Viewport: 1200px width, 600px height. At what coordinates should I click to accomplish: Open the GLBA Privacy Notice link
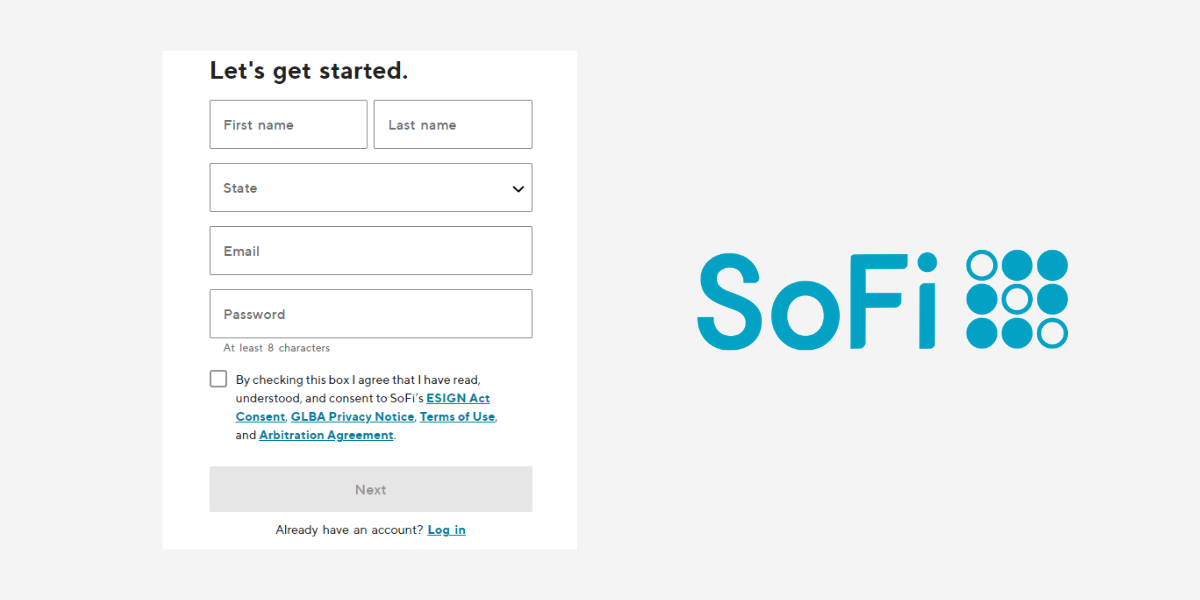coord(352,416)
